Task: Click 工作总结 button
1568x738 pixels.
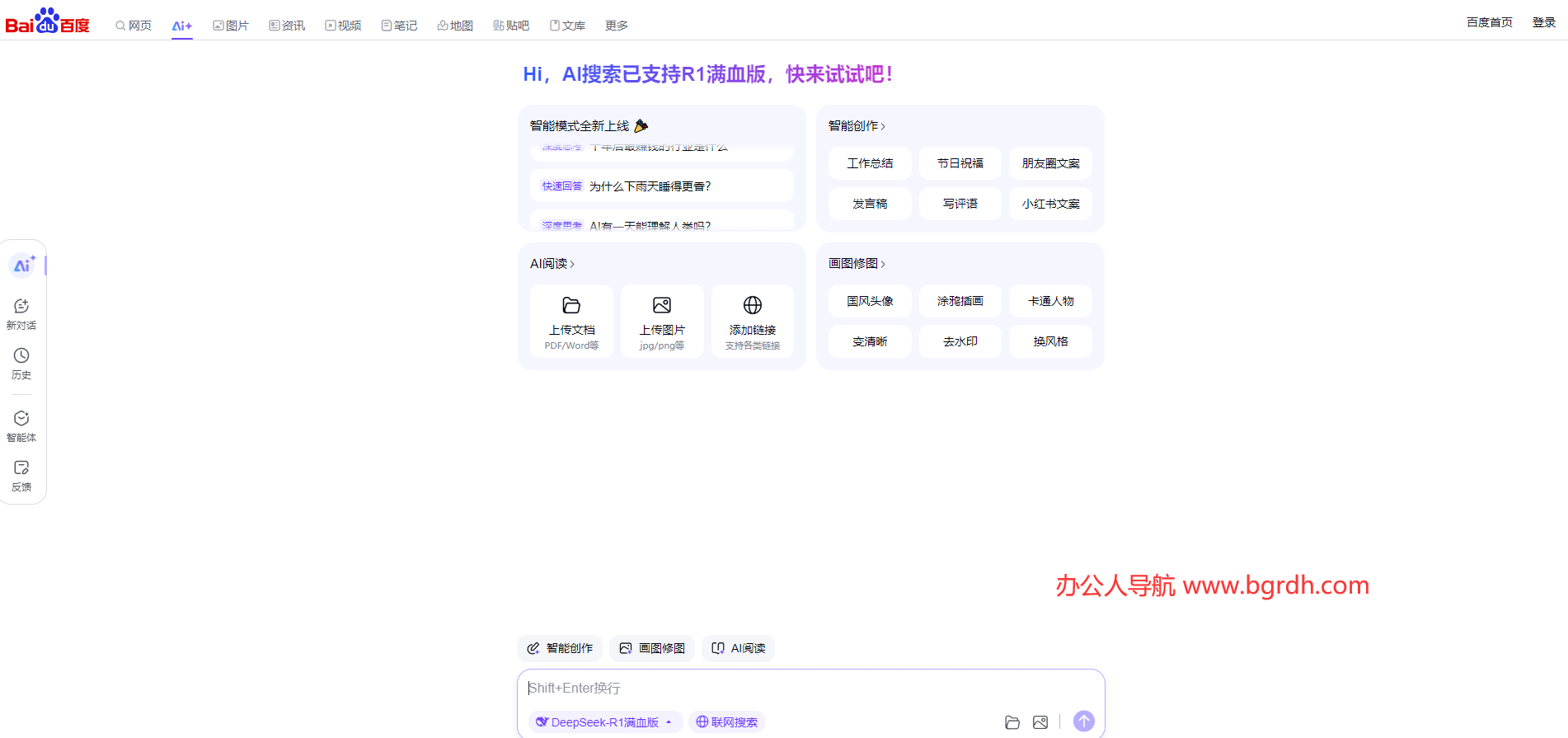Action: pos(870,163)
